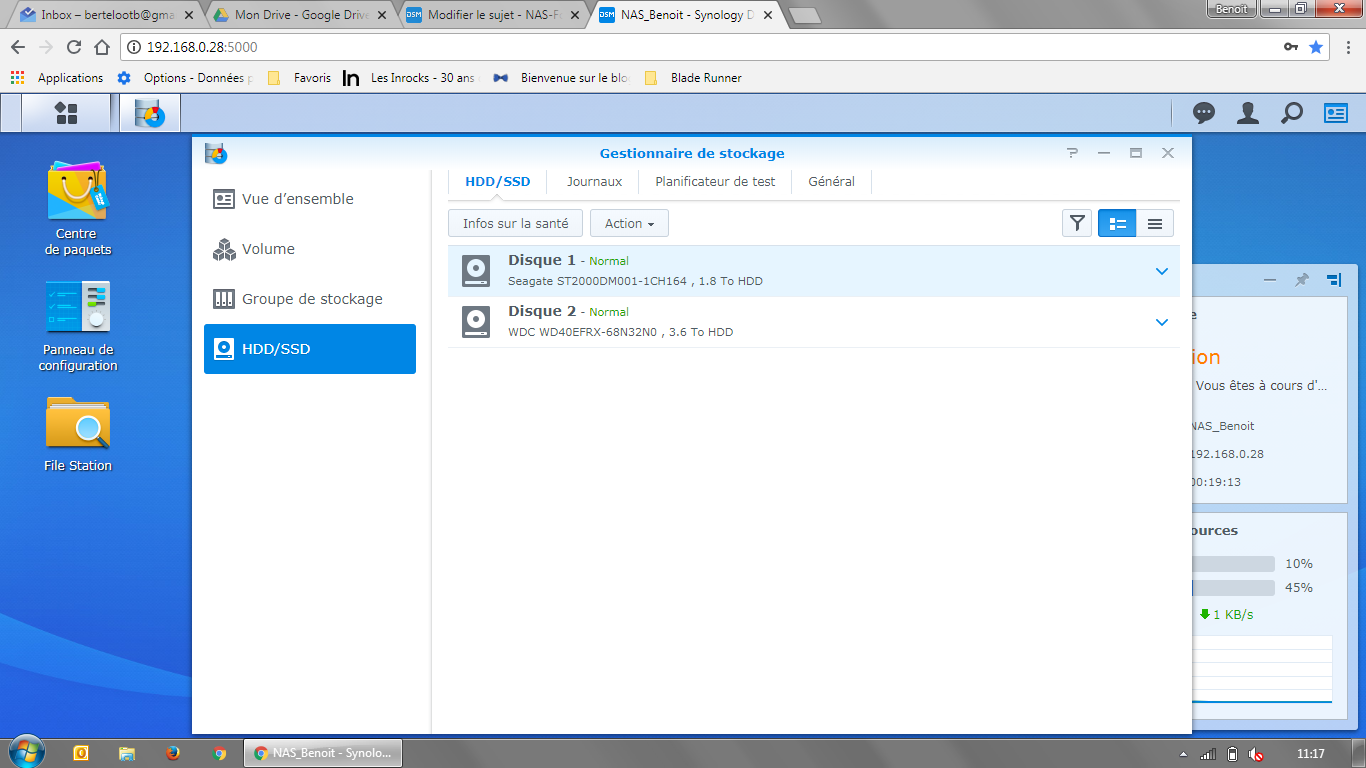
Task: Launch File Station from desktop
Action: [78, 434]
